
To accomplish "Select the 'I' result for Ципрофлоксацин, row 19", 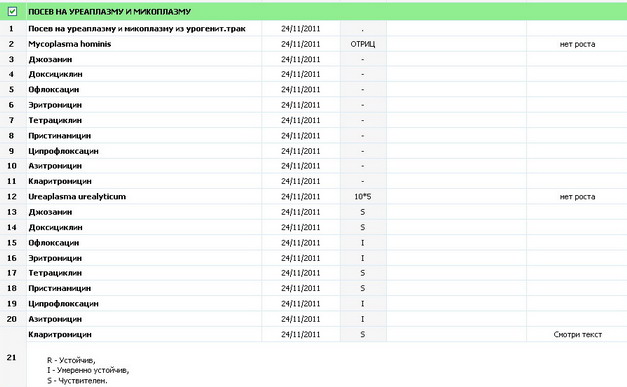I will point(363,304).
